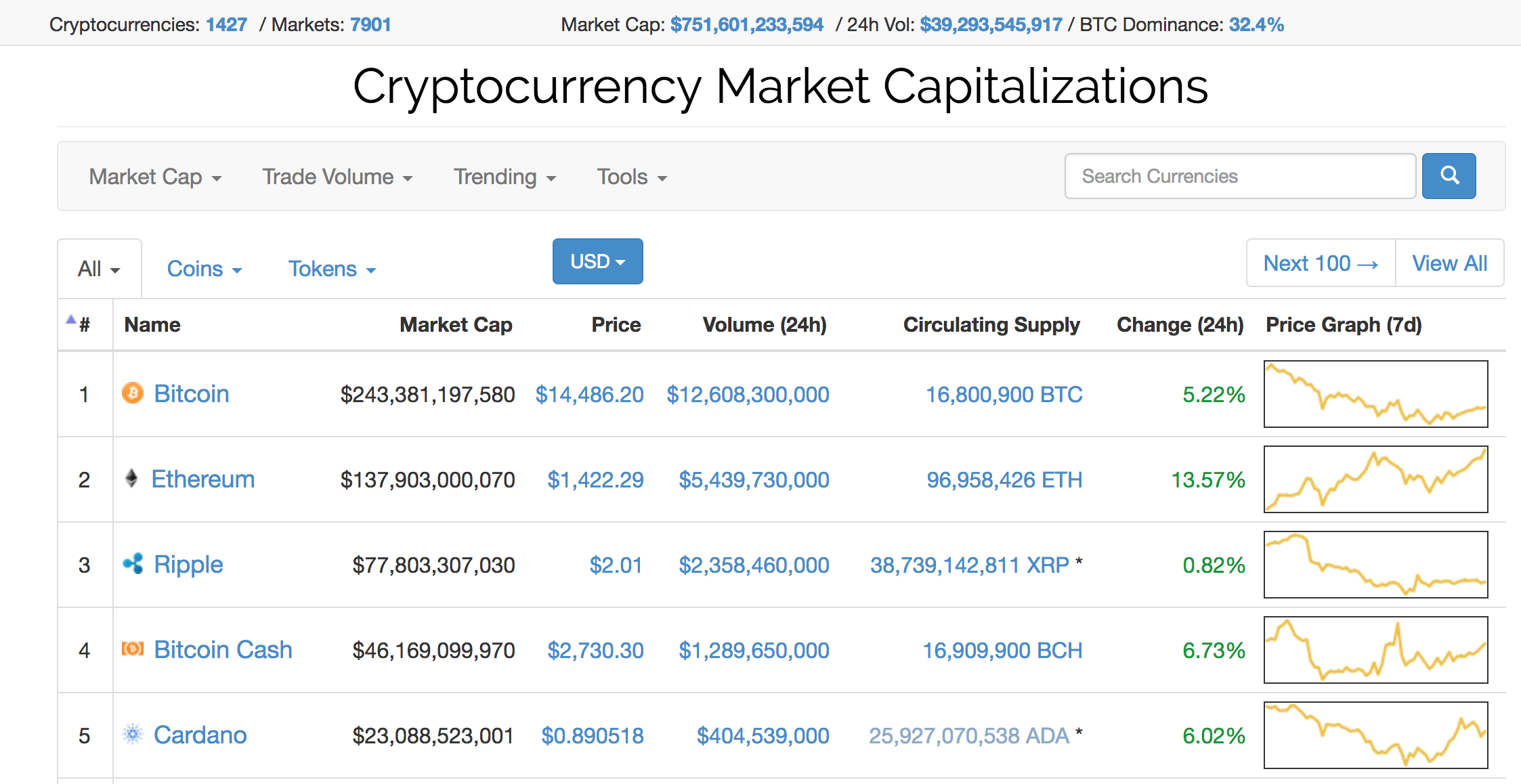Click Cardano price $0.890518

(592, 735)
